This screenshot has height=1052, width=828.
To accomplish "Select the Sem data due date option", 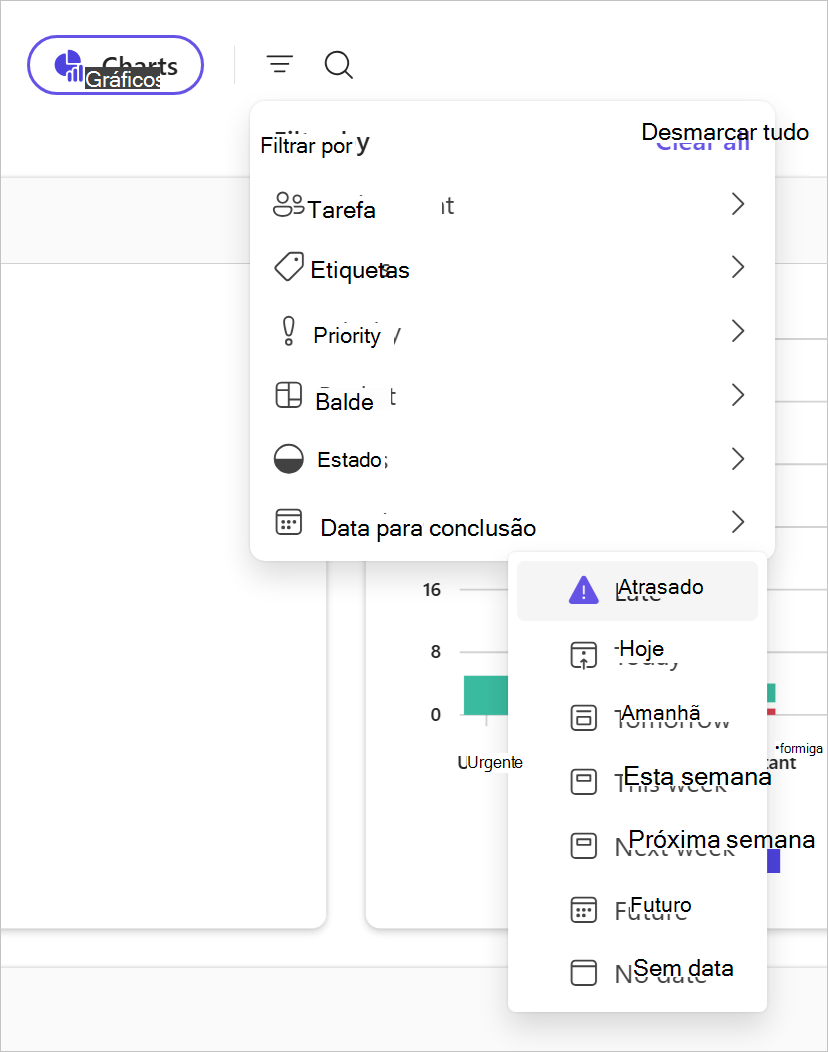I will (x=637, y=973).
